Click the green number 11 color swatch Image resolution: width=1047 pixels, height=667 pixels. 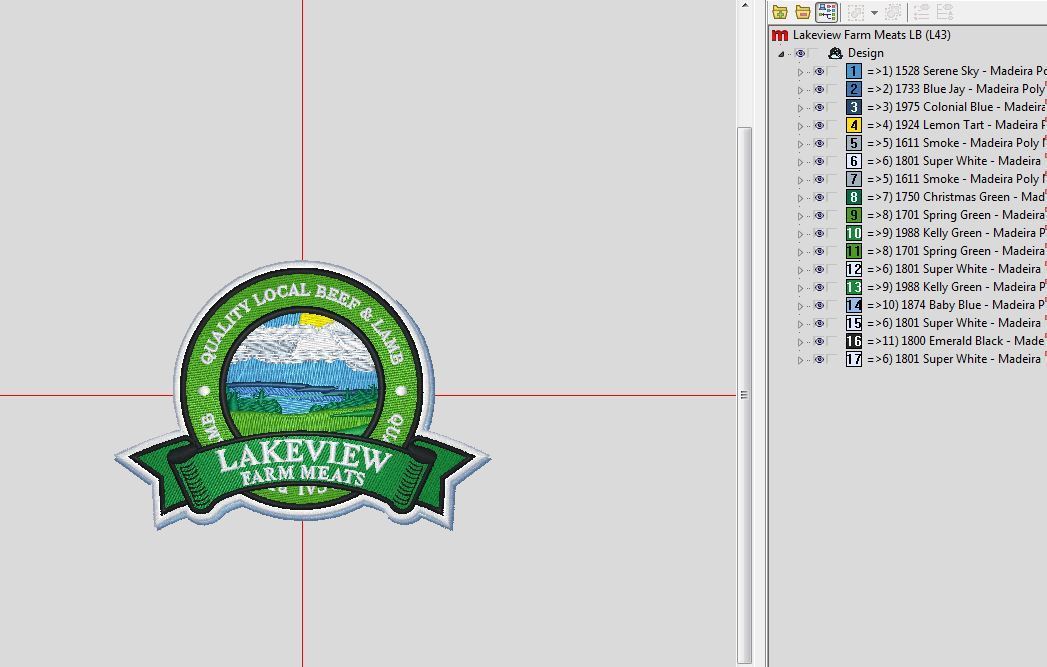[x=853, y=251]
